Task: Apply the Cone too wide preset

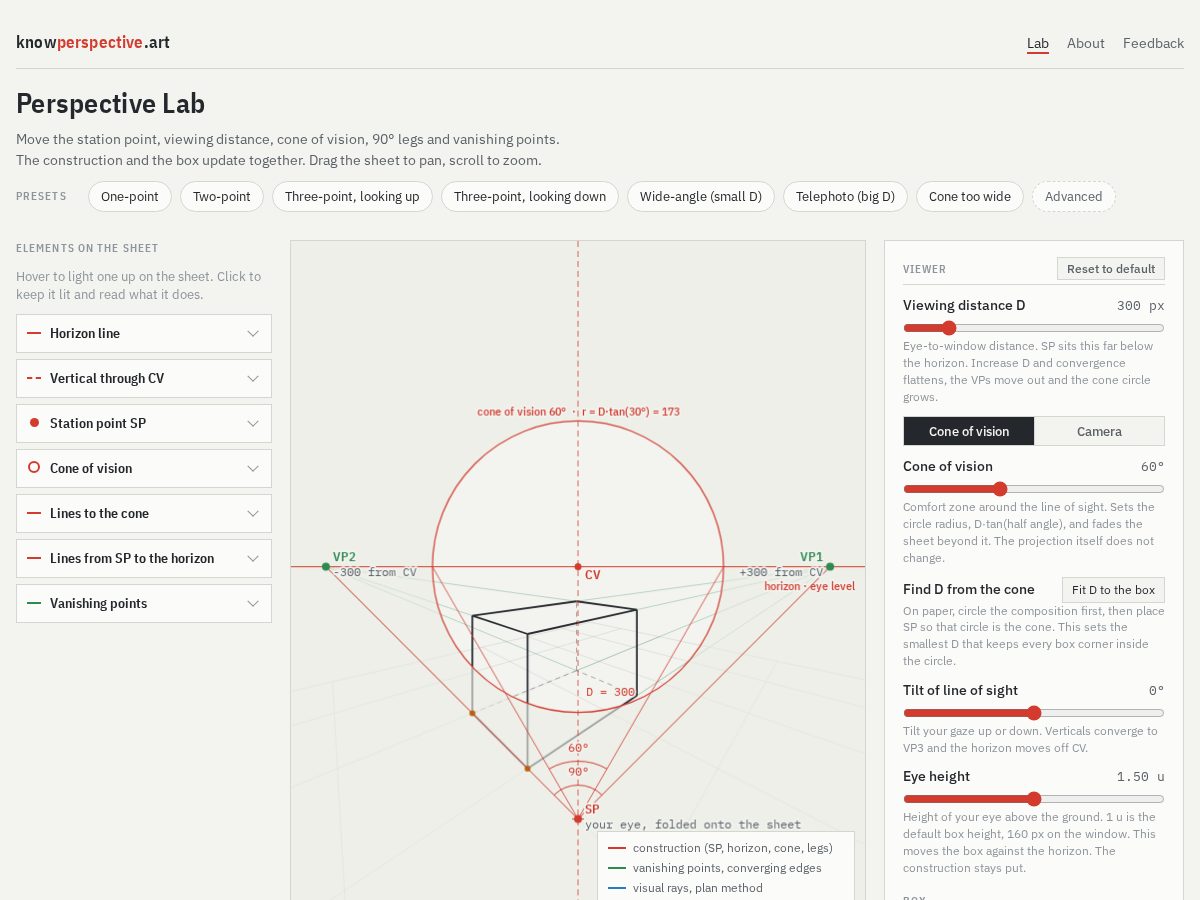Action: tap(970, 196)
